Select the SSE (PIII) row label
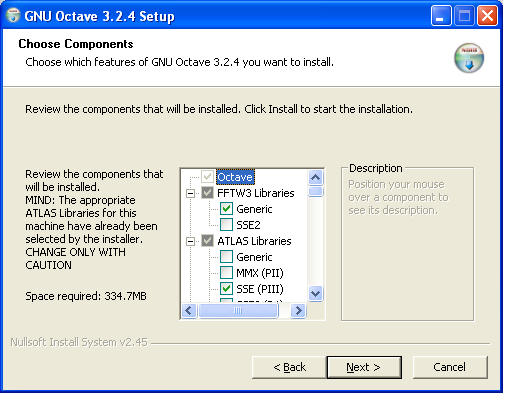512x393 pixels. point(260,289)
